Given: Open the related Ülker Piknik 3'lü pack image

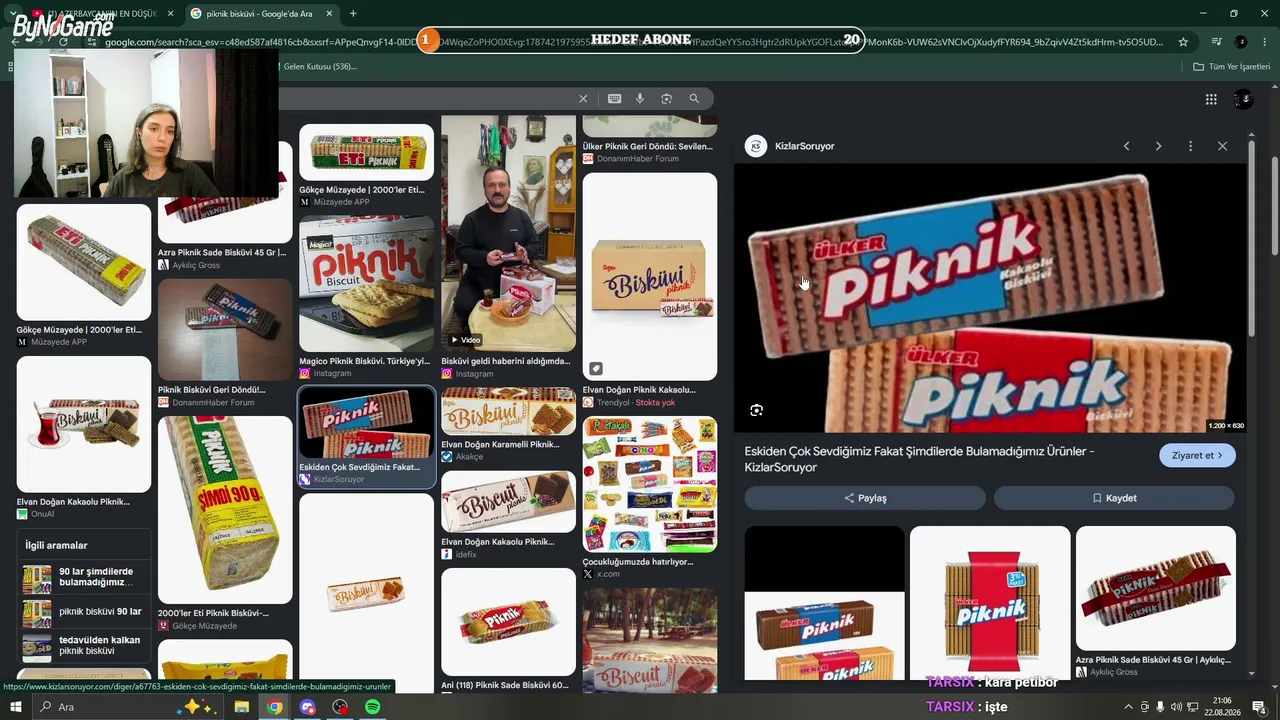Looking at the screenshot, I should 990,604.
